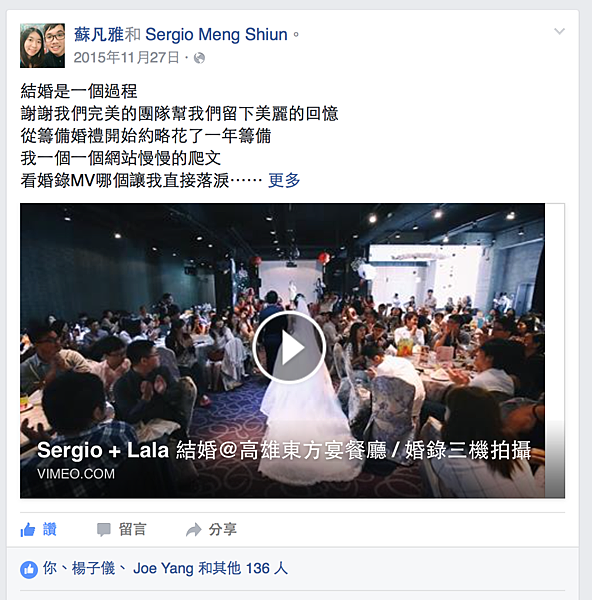592x600 pixels.
Task: Click the 2015年11月27日 post timestamp
Action: pyautogui.click(x=126, y=57)
